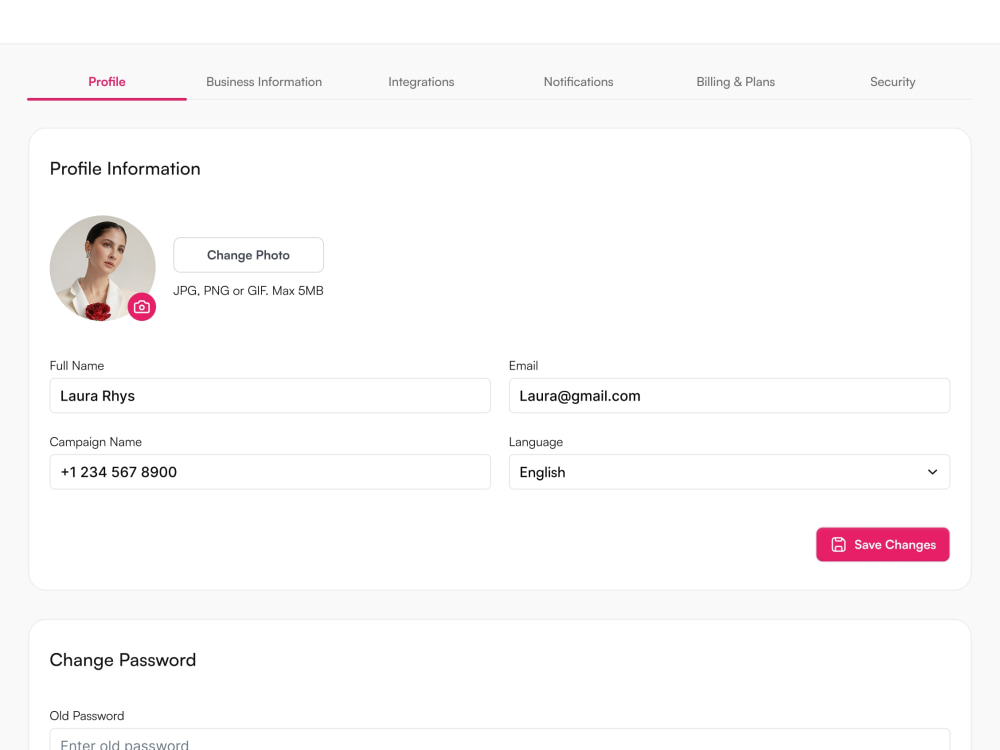The image size is (1000, 750).
Task: Open the Billing & Plans tab
Action: (x=735, y=82)
